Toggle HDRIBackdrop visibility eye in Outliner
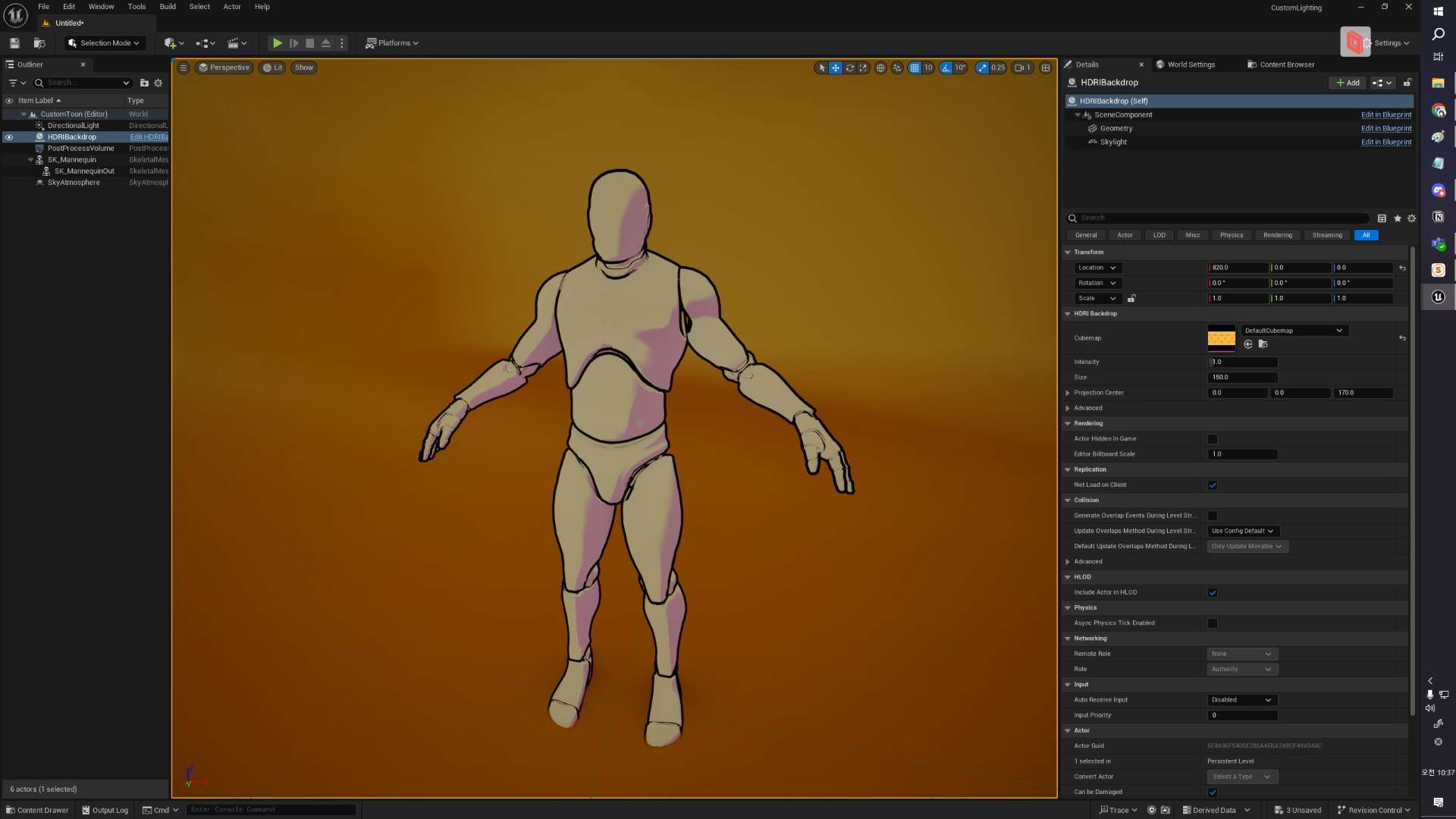1456x819 pixels. tap(9, 137)
